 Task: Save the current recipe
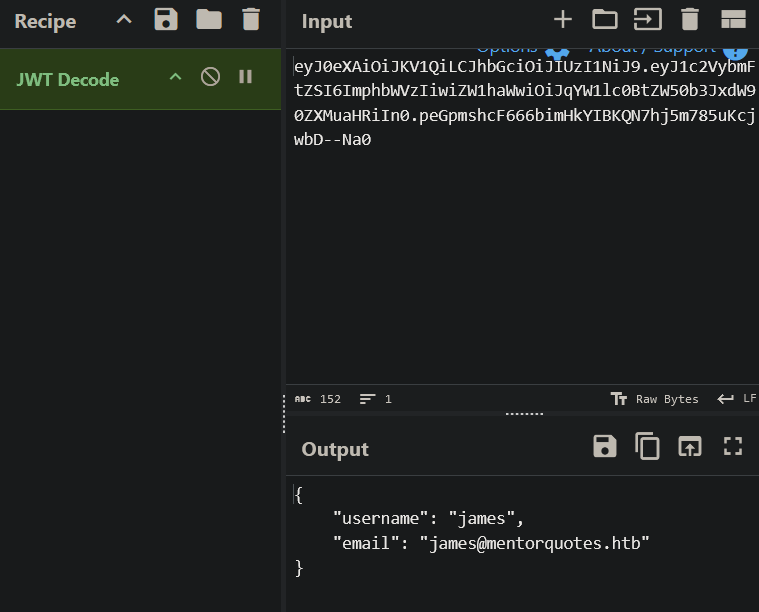pos(166,20)
